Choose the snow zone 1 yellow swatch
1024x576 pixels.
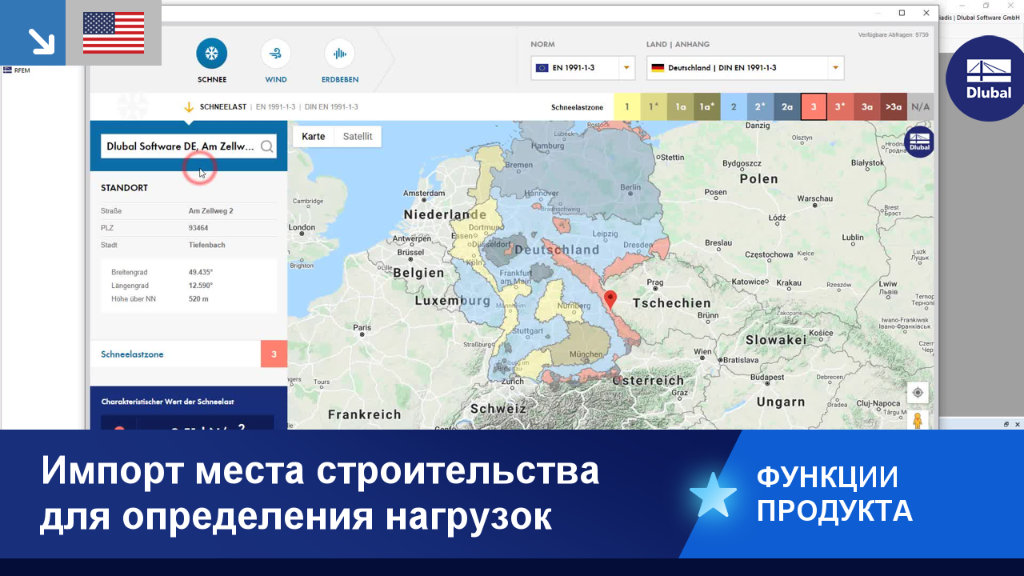[x=627, y=107]
